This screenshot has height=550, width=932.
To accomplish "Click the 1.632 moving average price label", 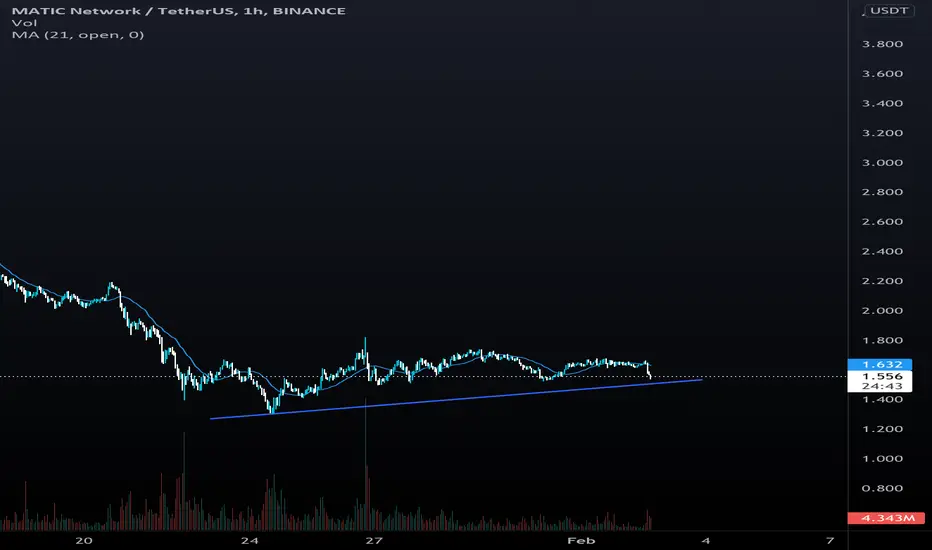I will [x=882, y=364].
